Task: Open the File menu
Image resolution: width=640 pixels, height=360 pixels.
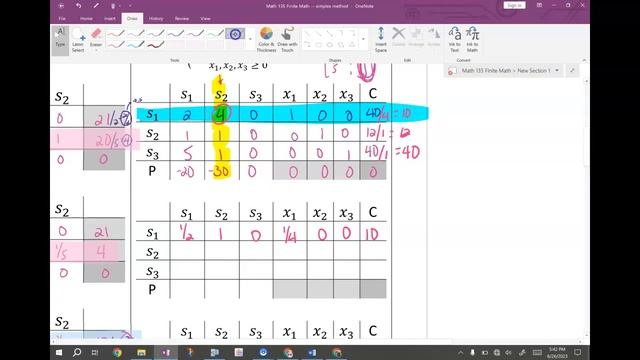Action: (x=62, y=18)
